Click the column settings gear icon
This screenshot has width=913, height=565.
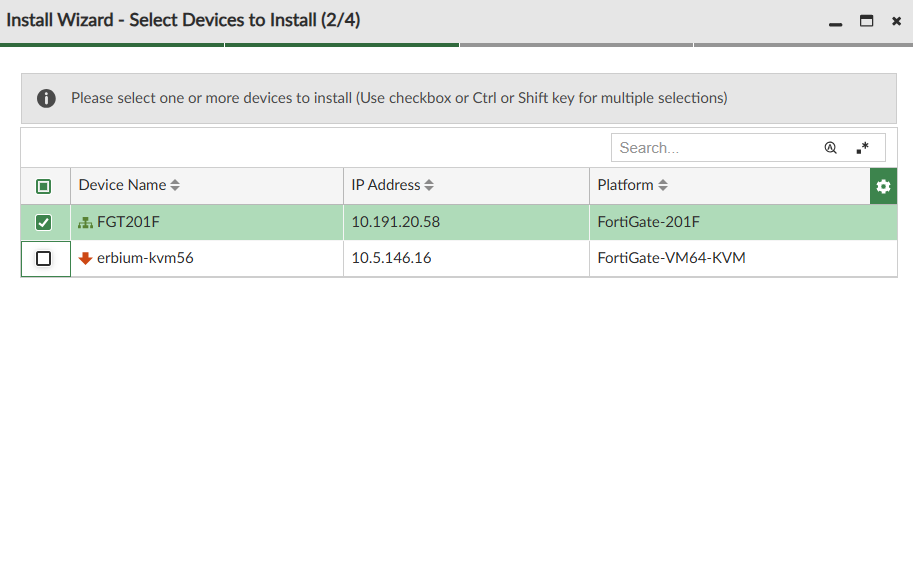pos(883,186)
